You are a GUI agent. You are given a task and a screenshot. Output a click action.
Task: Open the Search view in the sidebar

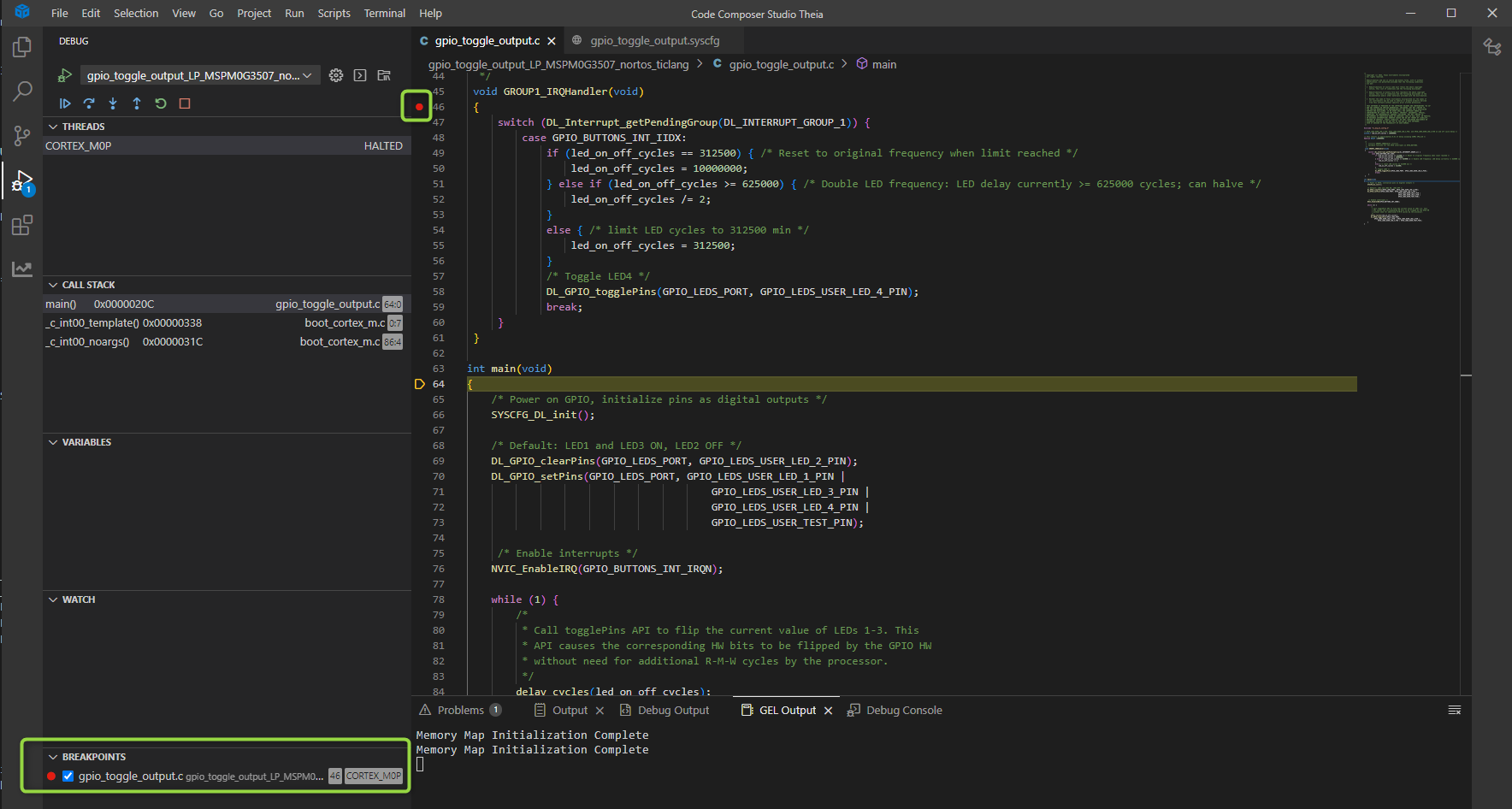tap(21, 91)
